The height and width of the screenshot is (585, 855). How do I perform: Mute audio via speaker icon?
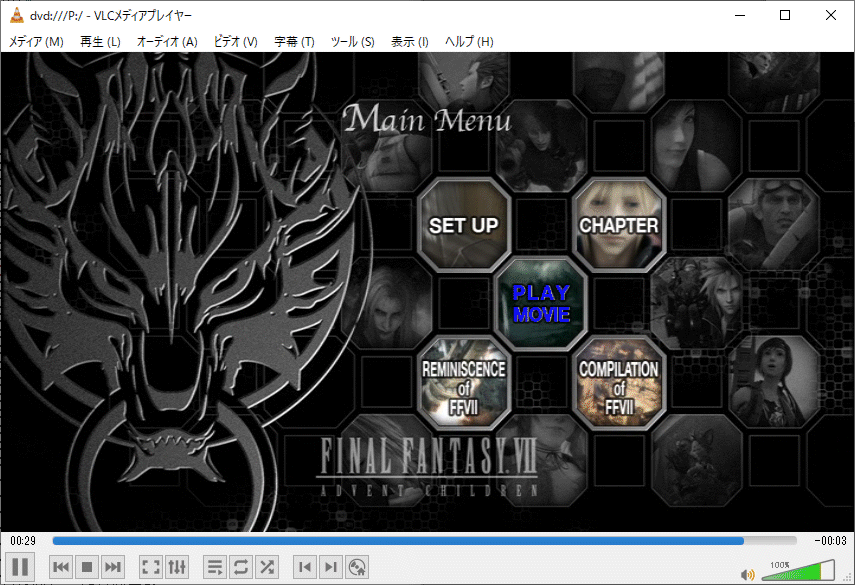[748, 574]
